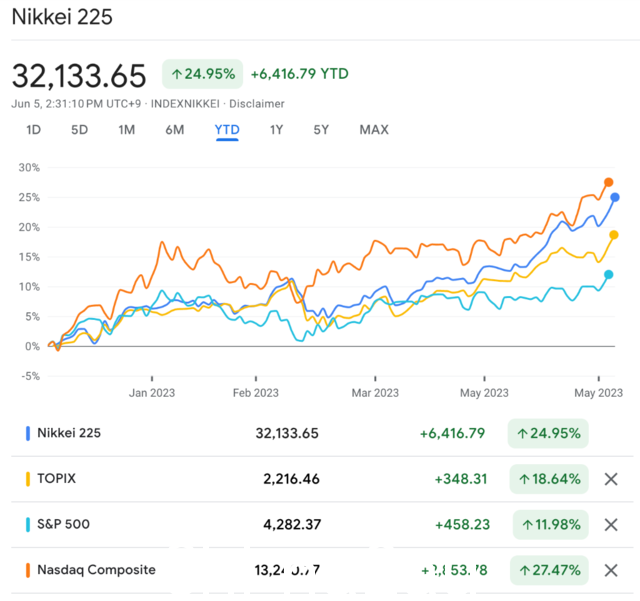Click the yellow TOPIX chart endpoint dot
The height and width of the screenshot is (601, 640).
tap(613, 235)
